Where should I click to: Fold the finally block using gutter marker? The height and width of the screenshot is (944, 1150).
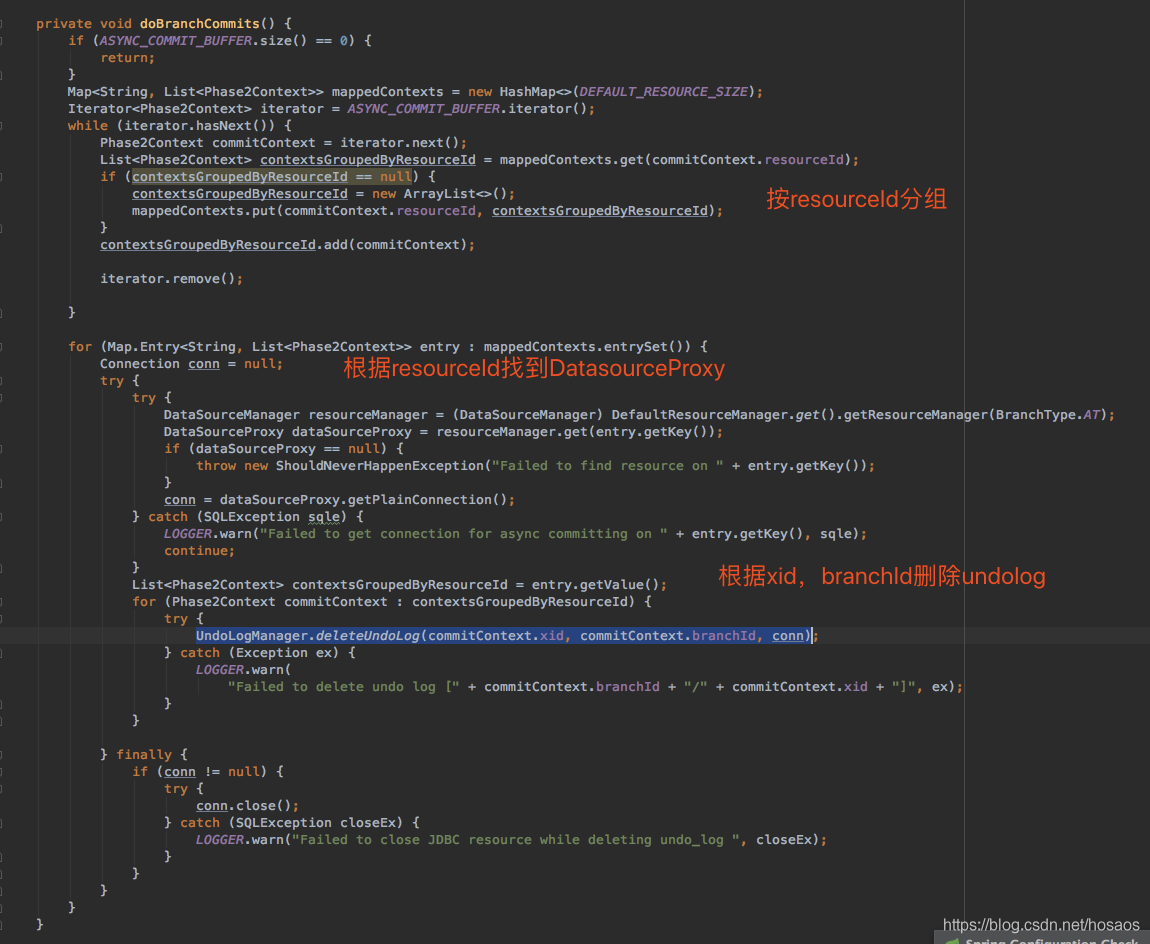coord(3,754)
